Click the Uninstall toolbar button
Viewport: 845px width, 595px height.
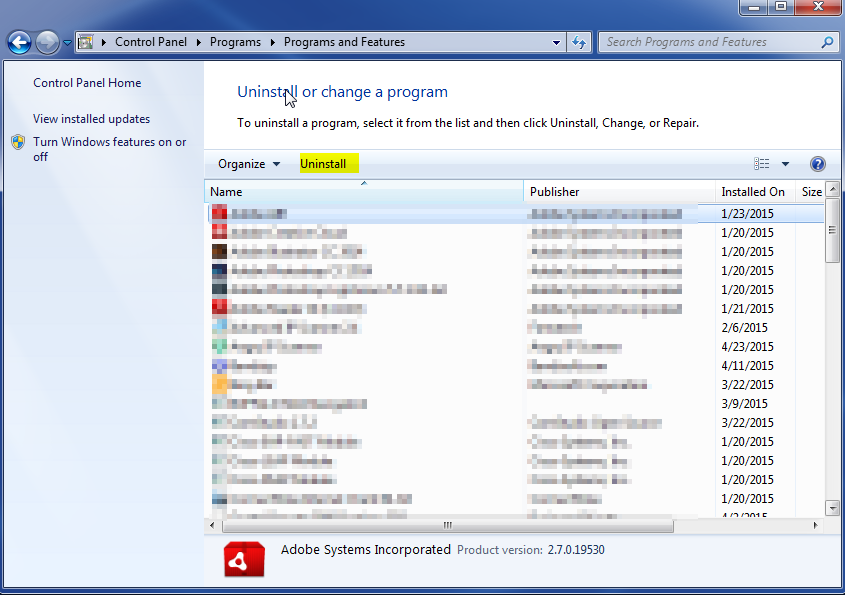click(x=323, y=164)
